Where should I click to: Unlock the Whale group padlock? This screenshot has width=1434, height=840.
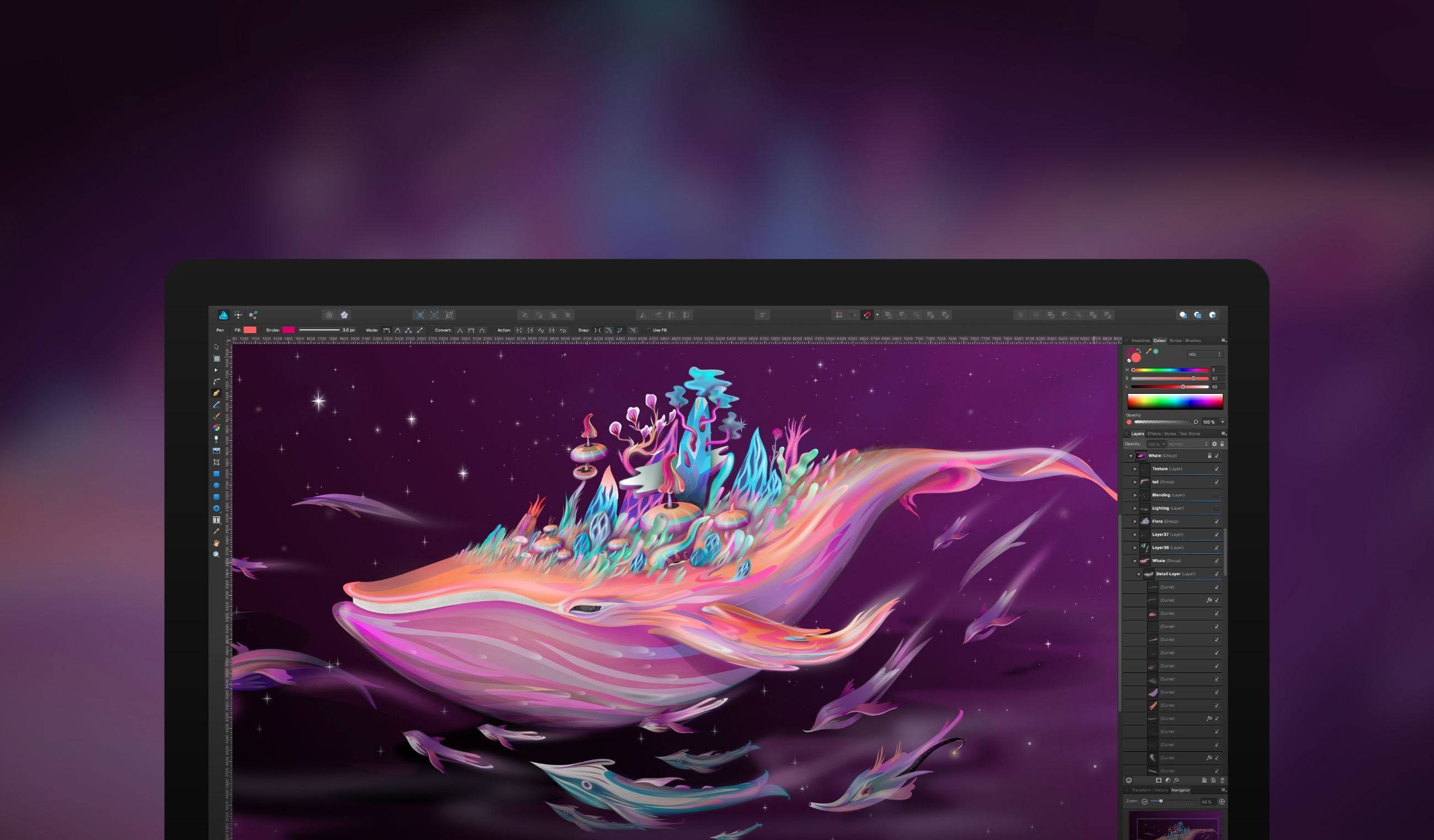[1211, 456]
